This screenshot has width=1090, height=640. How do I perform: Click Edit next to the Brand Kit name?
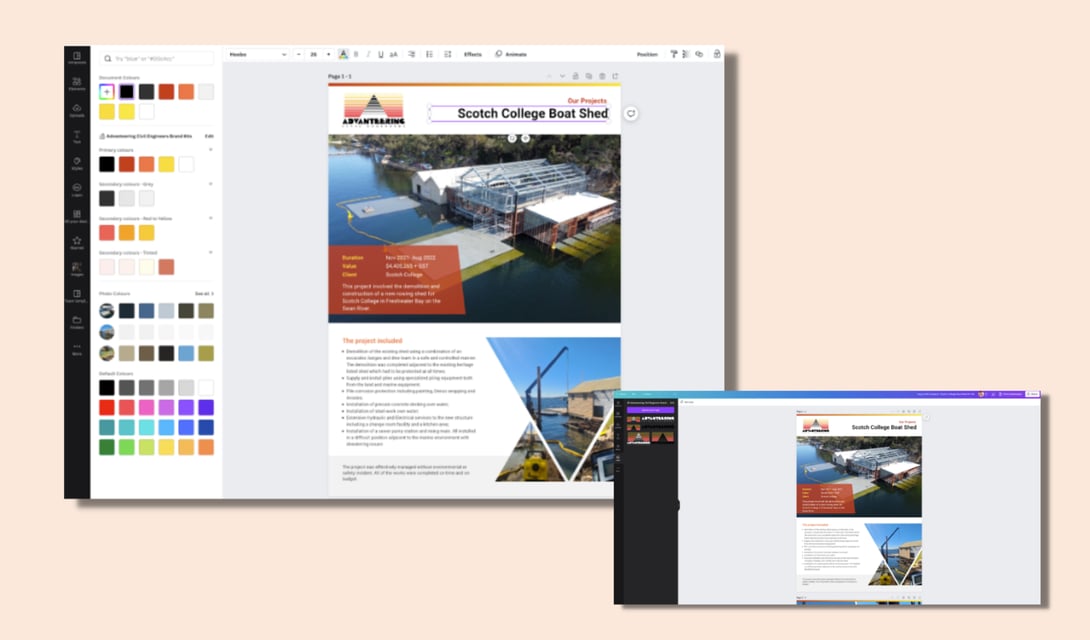[x=209, y=136]
